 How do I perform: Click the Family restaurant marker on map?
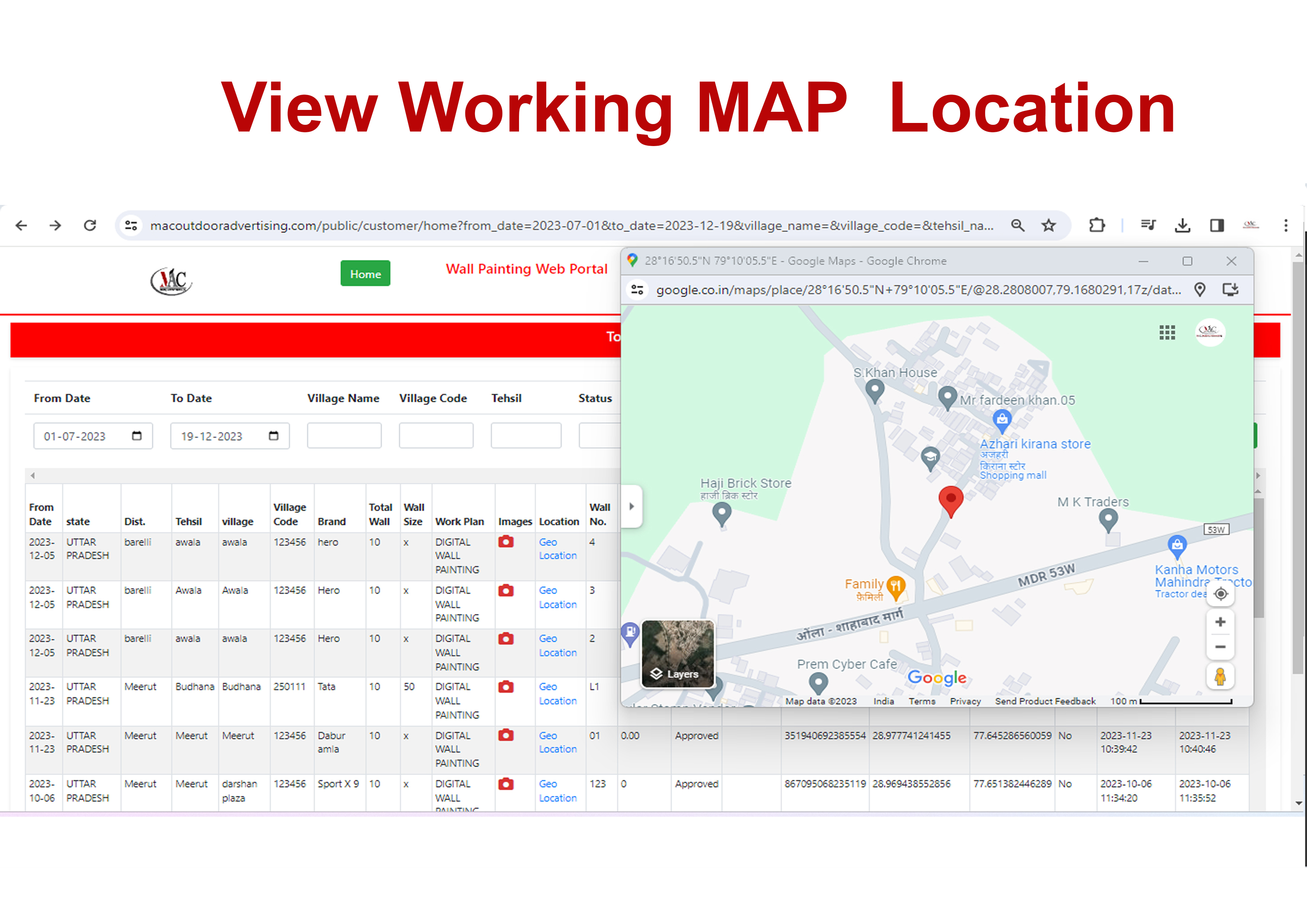click(896, 589)
